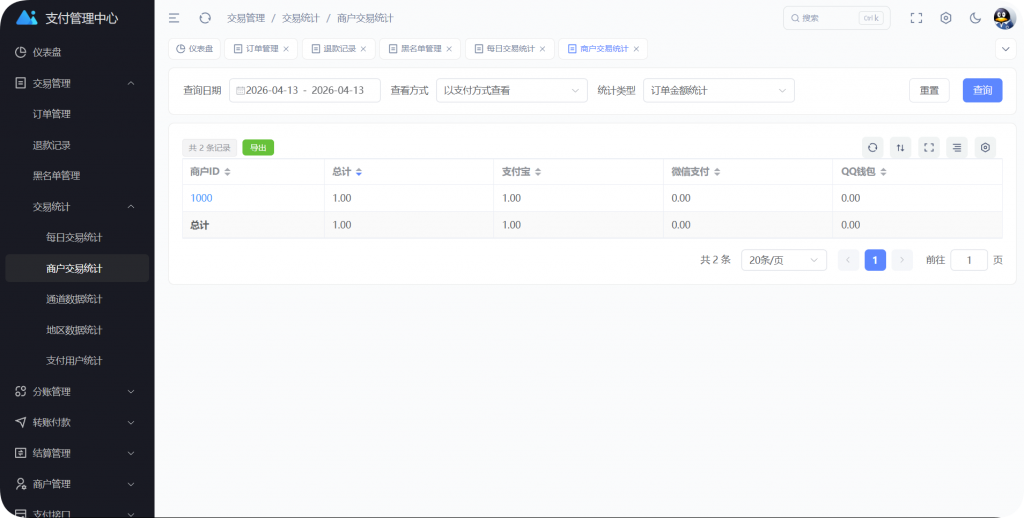Open the 20条/页 page size dropdown
1024x518 pixels.
point(784,260)
